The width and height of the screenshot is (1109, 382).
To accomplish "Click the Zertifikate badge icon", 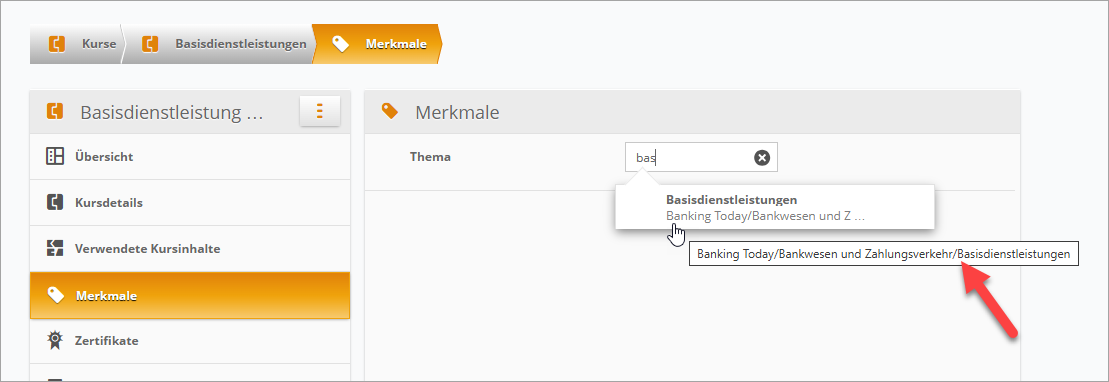I will pos(54,341).
